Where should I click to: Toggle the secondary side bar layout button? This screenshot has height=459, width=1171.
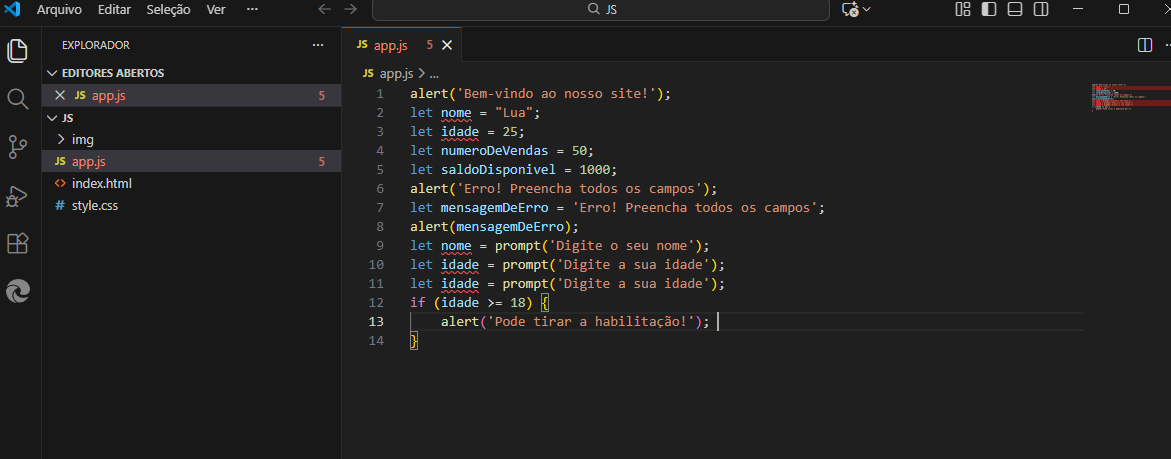point(1041,9)
